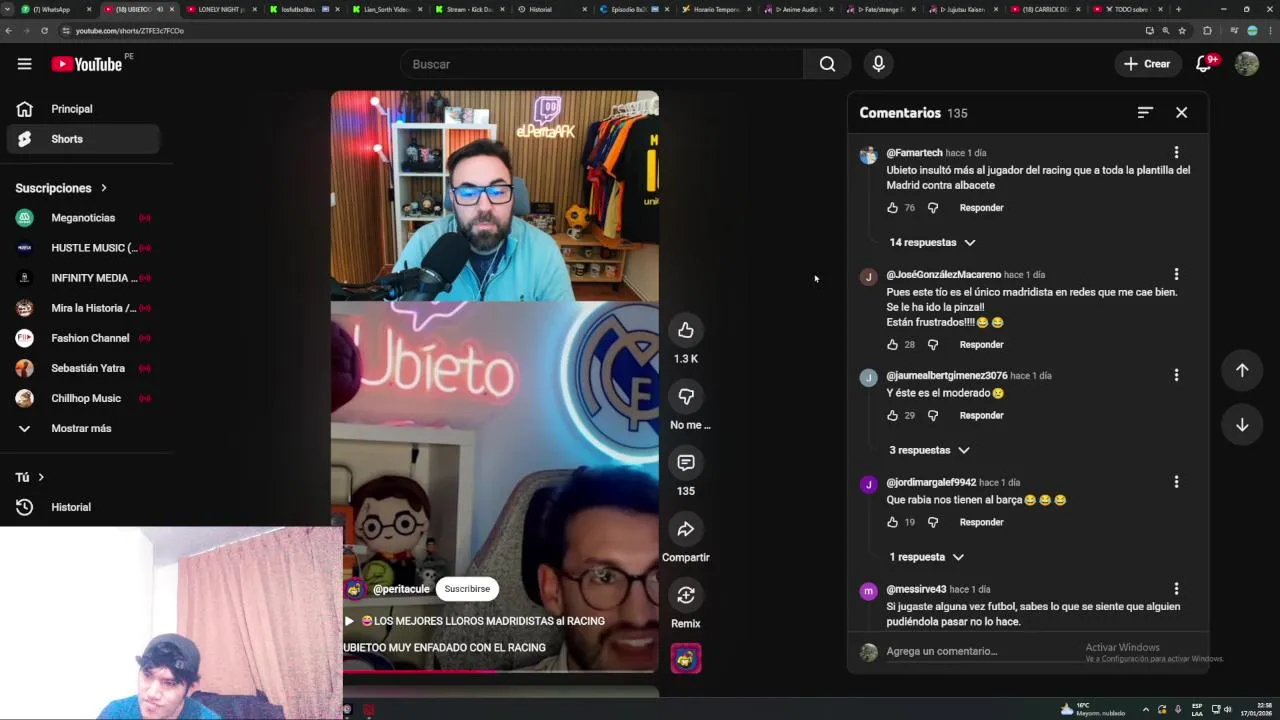
Task: Dislike @jaumealbertgimenez3076's comment
Action: 933,415
